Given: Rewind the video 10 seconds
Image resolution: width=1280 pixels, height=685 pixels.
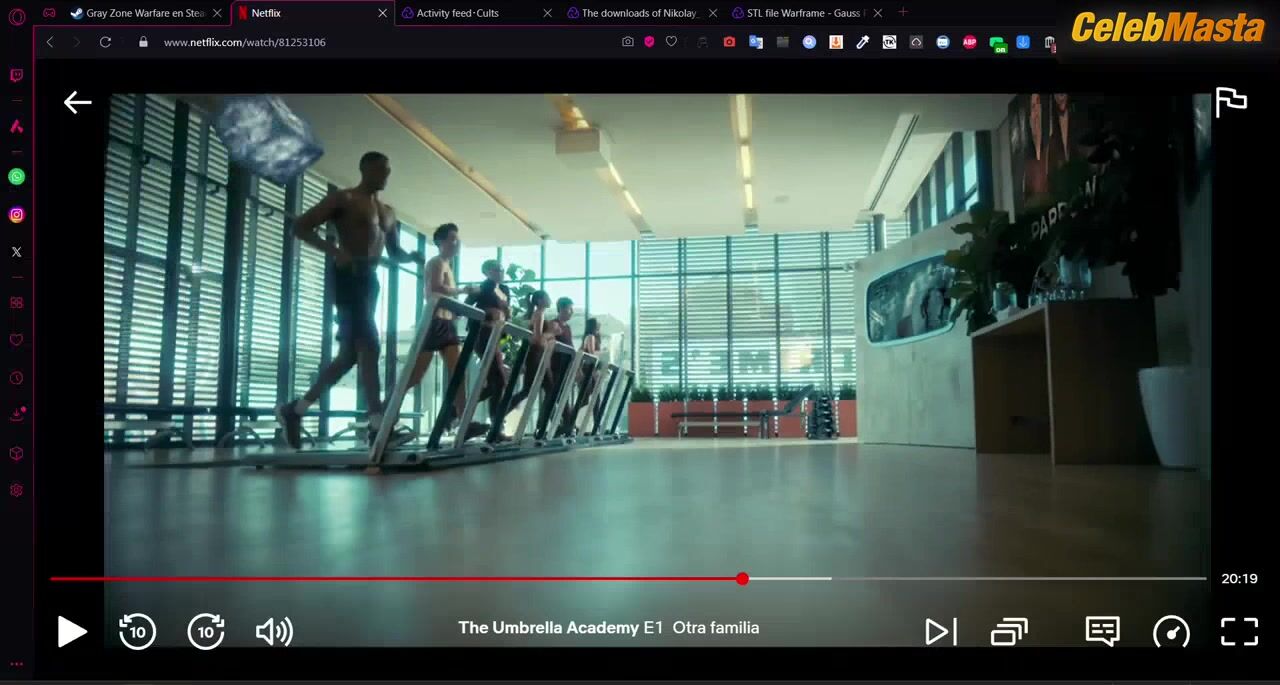Looking at the screenshot, I should click(x=138, y=631).
